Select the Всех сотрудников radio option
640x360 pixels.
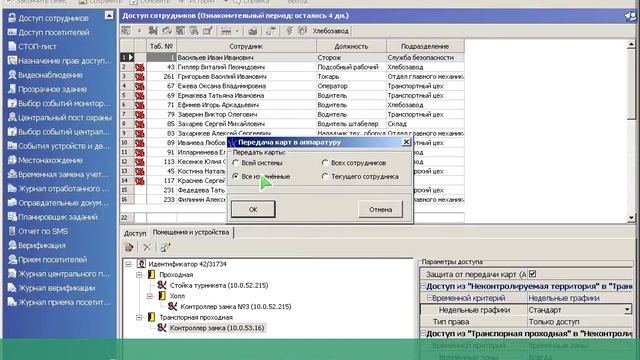coord(325,163)
